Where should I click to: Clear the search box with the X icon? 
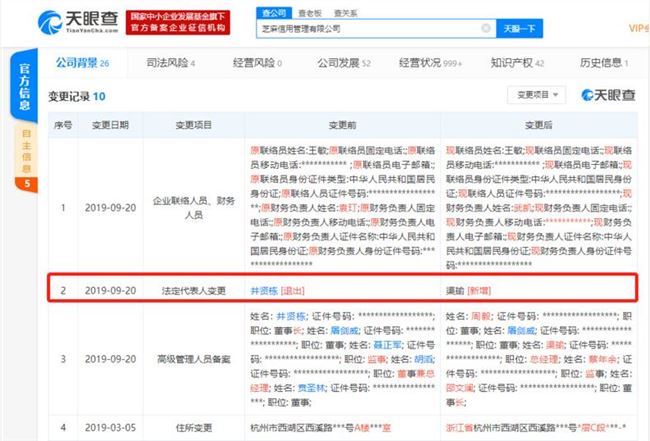[x=486, y=28]
